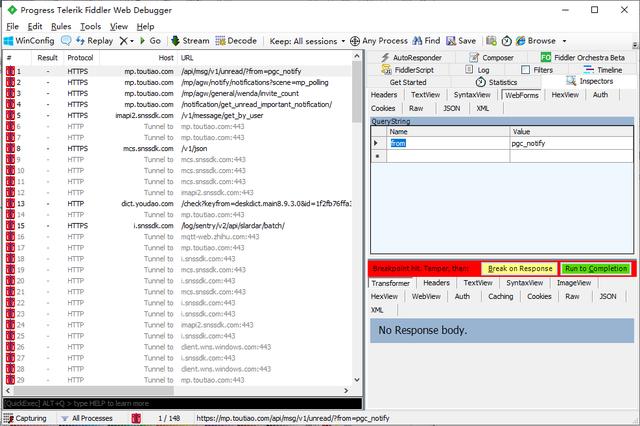Click the timer stopwatch icon
Viewport: 640px width, 426px height.
point(507,41)
